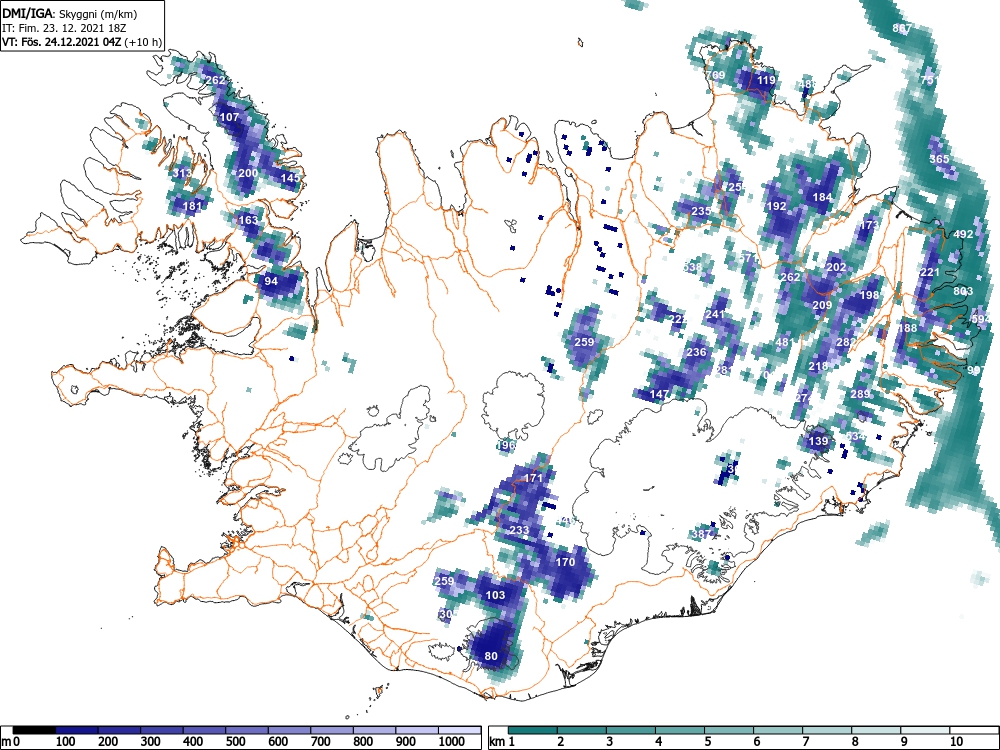Screen dimensions: 1000x750
Task: Select legend swatch between 100 and 200 m
Action: pyautogui.click(x=77, y=730)
